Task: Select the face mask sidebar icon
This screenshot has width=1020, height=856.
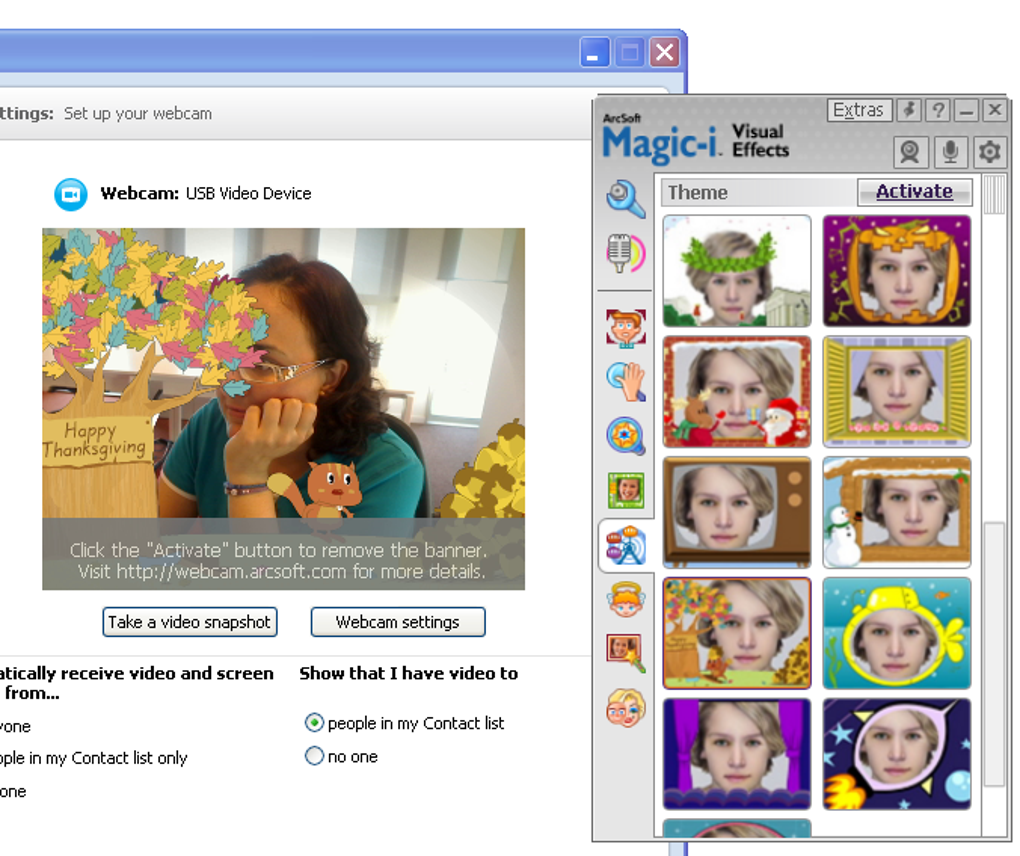Action: [x=626, y=708]
